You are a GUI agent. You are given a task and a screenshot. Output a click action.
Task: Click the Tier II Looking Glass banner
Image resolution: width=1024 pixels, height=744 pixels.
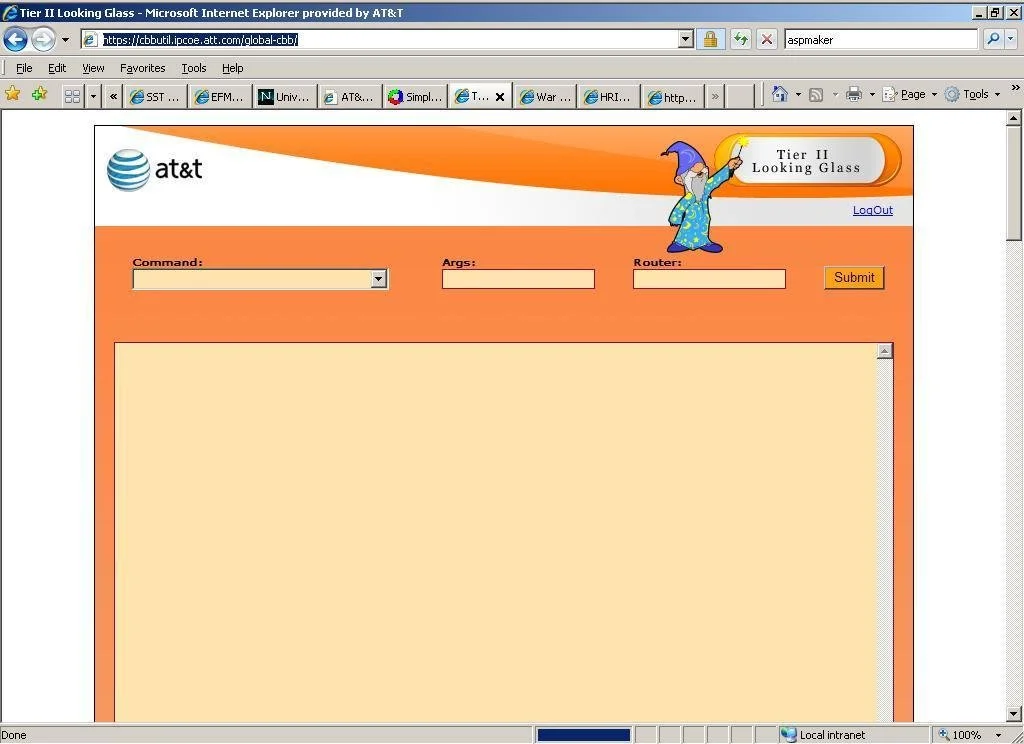pyautogui.click(x=807, y=161)
